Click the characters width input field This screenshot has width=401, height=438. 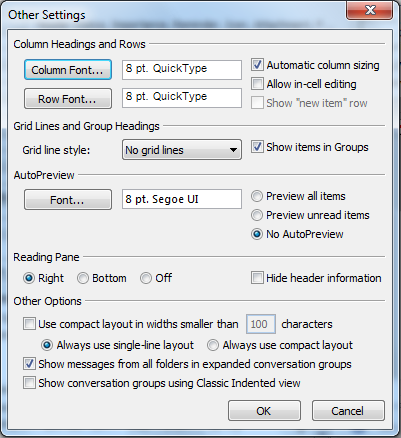261,324
